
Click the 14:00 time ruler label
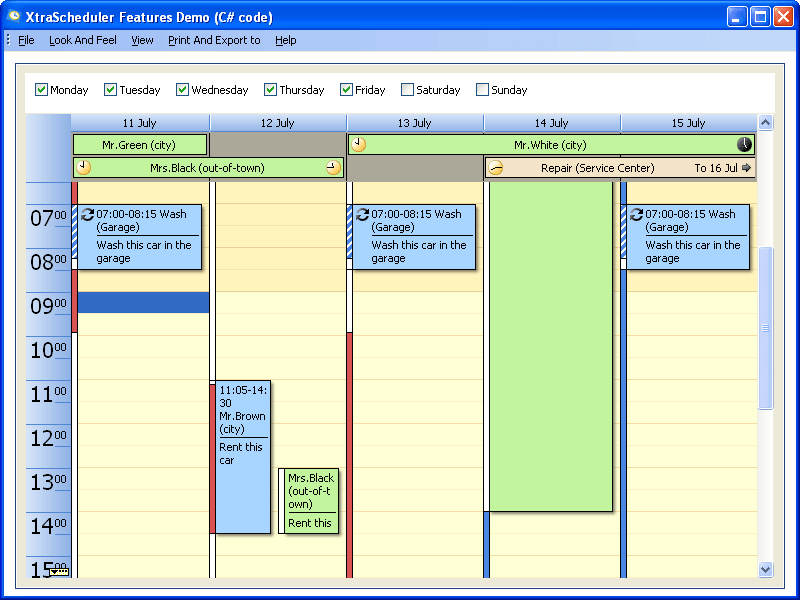(48, 526)
